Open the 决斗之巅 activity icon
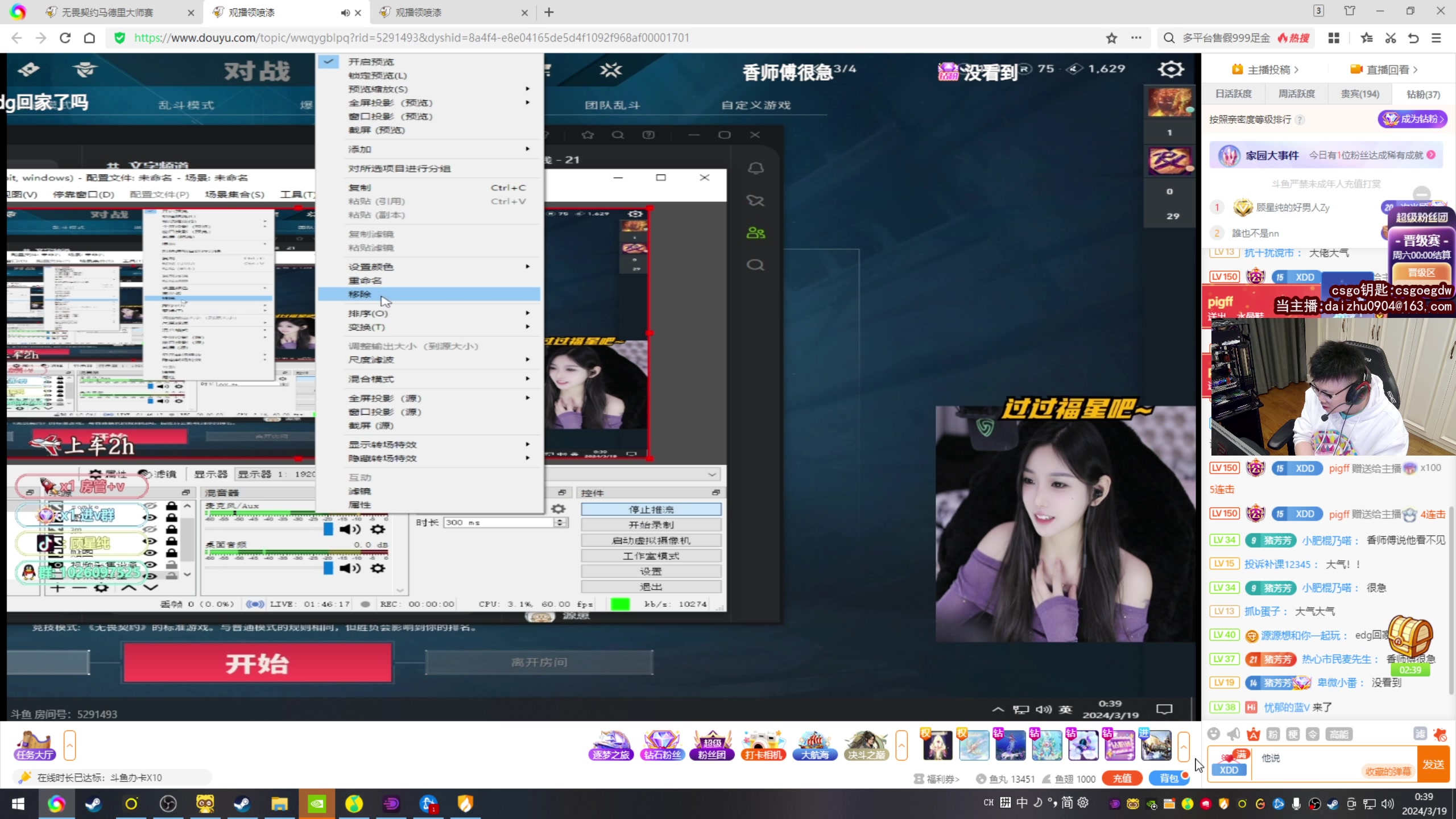Viewport: 1456px width, 819px height. (866, 746)
